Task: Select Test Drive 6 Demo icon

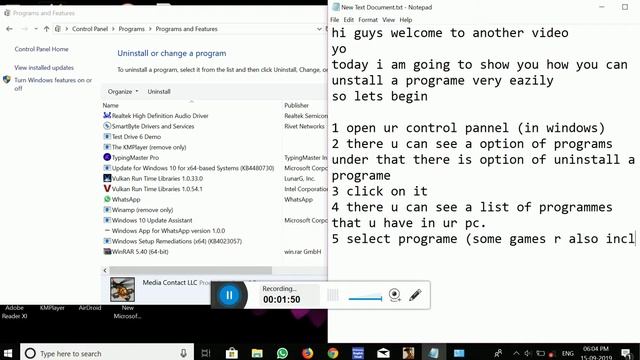Action: coord(107,136)
